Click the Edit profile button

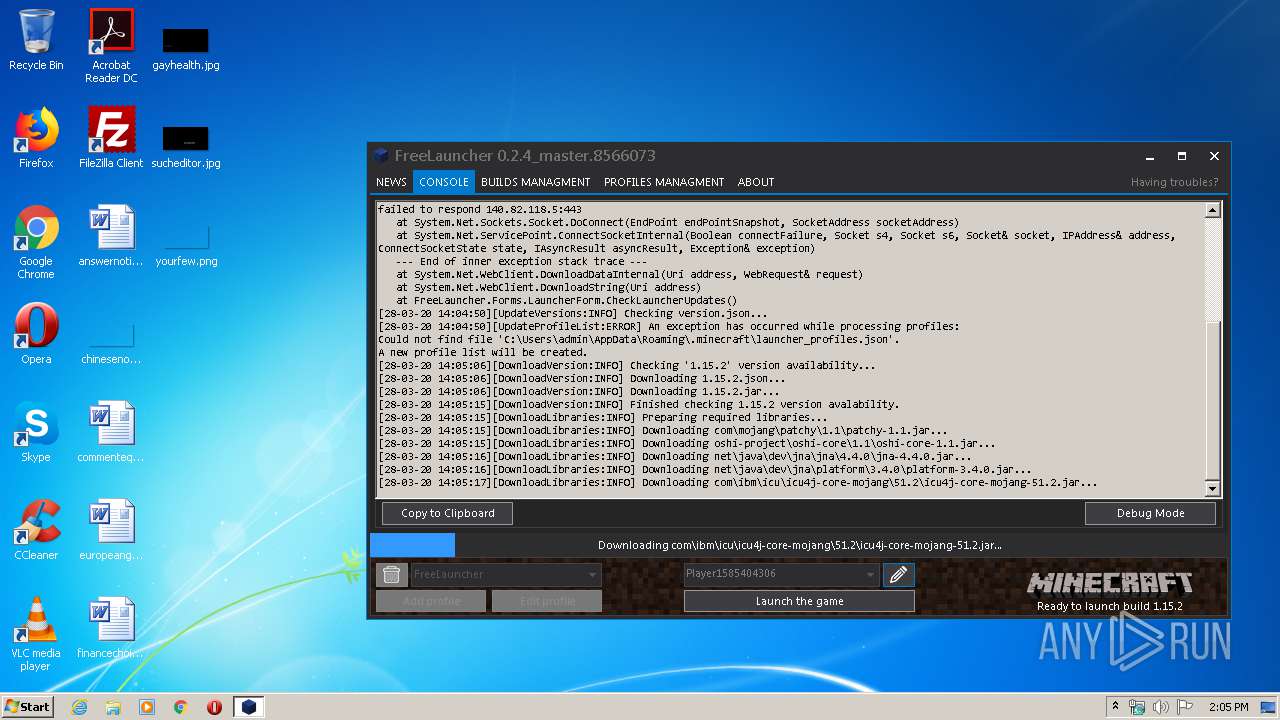(x=547, y=601)
